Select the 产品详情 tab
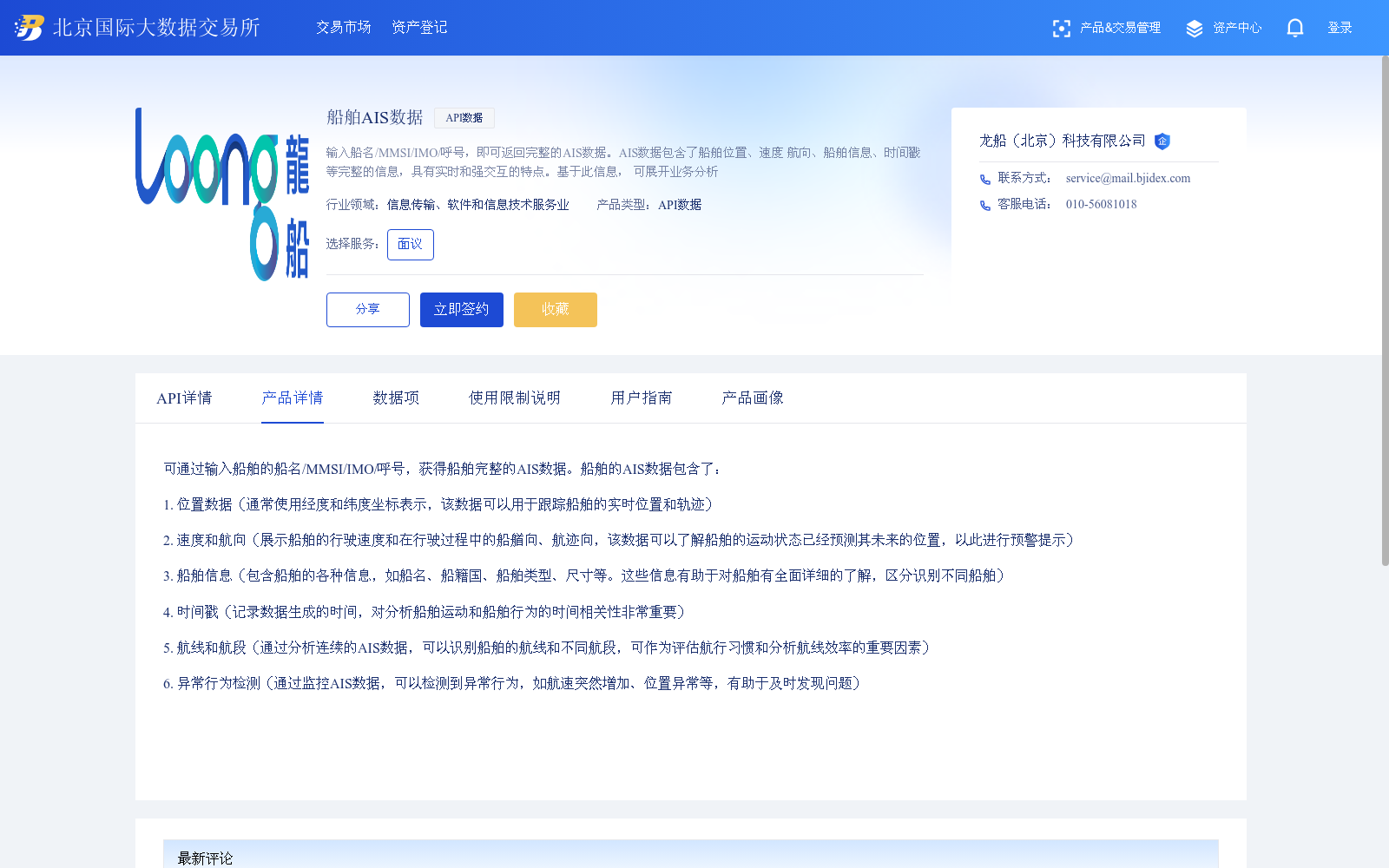Image resolution: width=1389 pixels, height=868 pixels. [x=293, y=398]
